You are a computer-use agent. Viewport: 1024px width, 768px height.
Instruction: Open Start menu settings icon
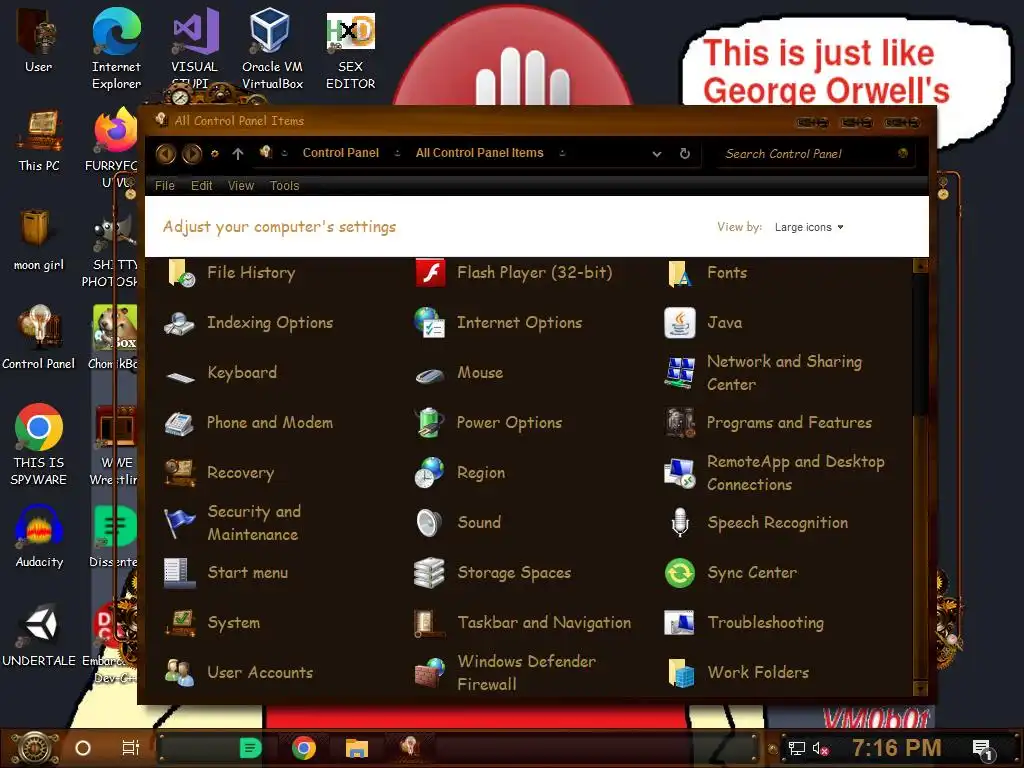(180, 573)
